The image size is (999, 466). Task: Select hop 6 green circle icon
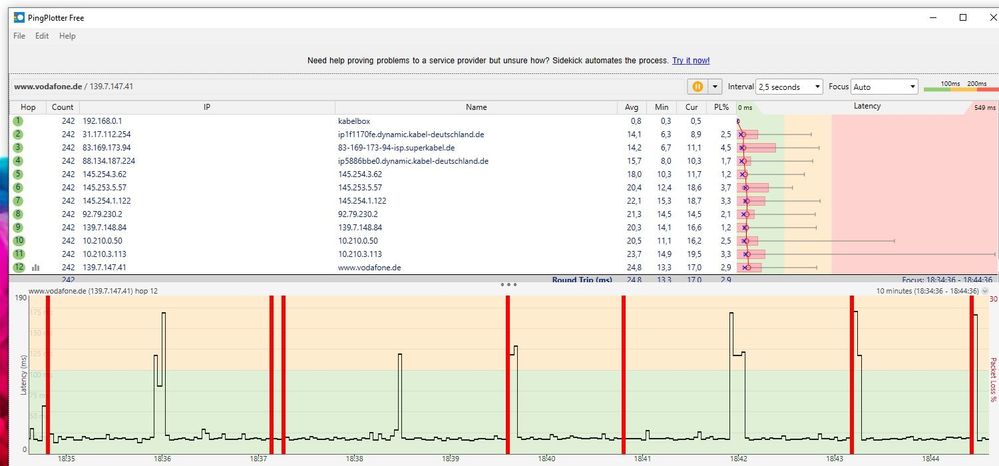[x=18, y=187]
